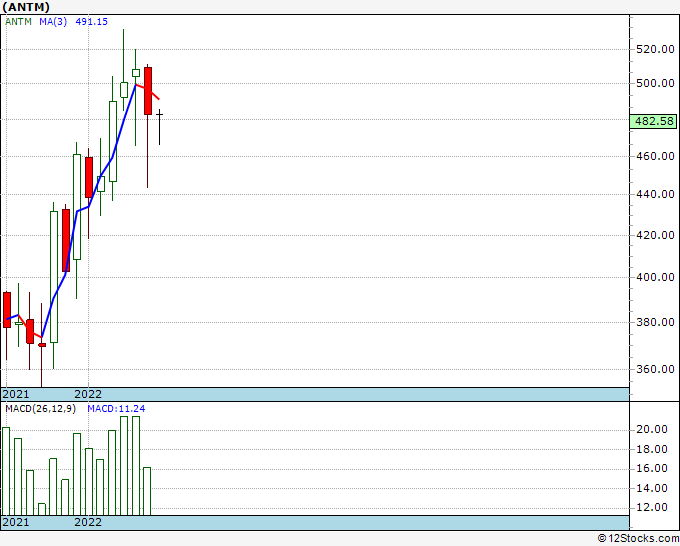Viewport: 680px width, 546px height.
Task: Click the MA(3) indicator label
Action: coord(53,22)
